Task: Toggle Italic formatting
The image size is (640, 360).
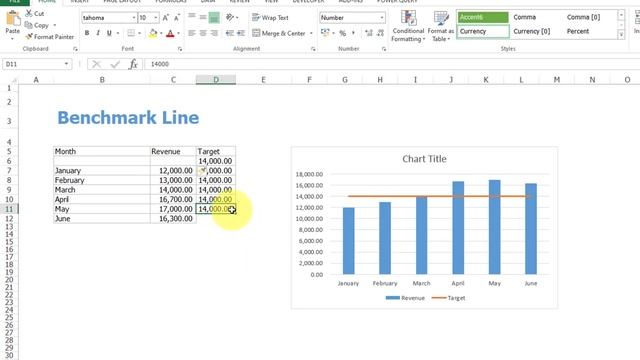Action: pyautogui.click(x=98, y=33)
